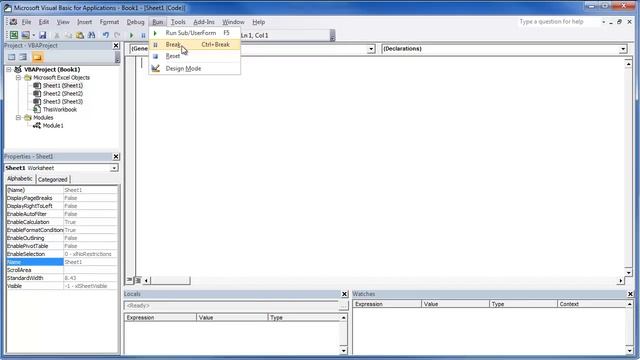The width and height of the screenshot is (640, 360).
Task: Click the Expression column header in Watches
Action: pos(387,304)
